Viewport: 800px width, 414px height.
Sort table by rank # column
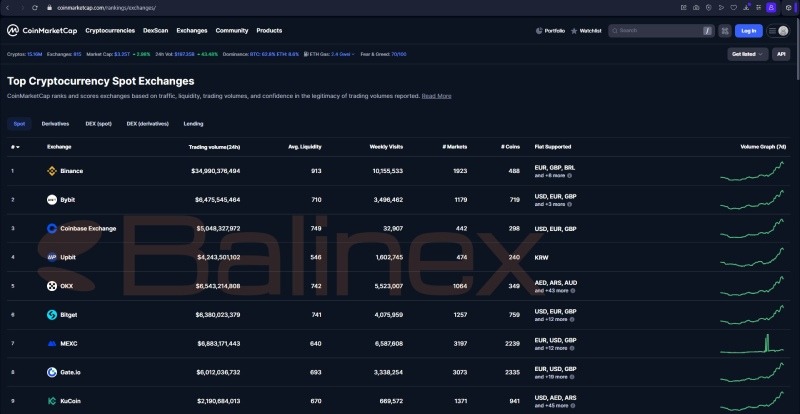coord(15,147)
